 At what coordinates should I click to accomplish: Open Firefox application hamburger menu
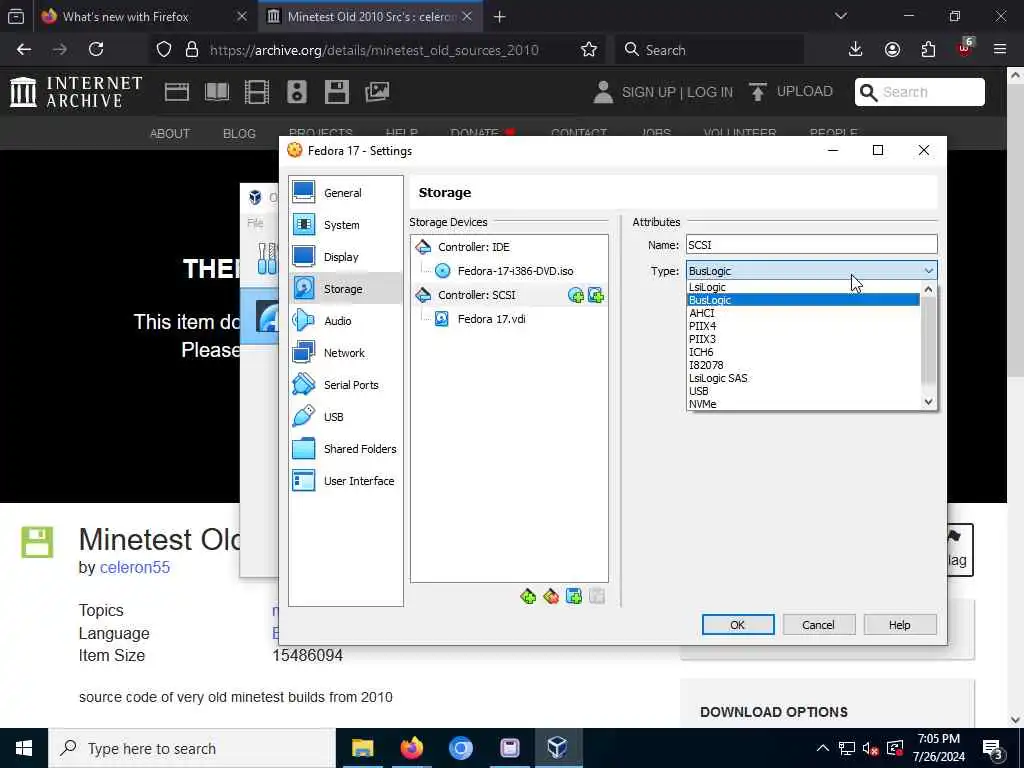1000,50
